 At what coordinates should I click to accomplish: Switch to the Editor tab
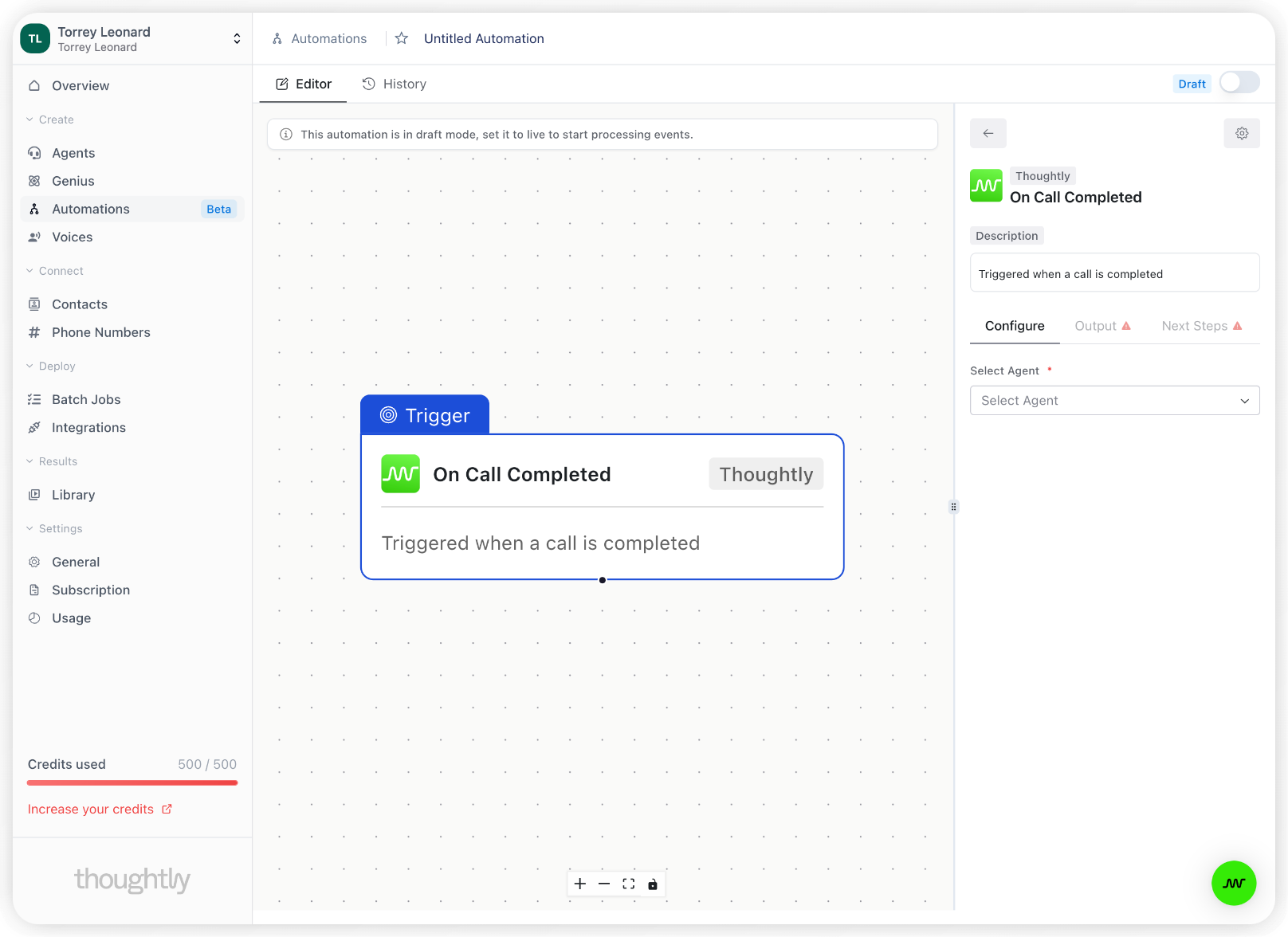(x=304, y=84)
